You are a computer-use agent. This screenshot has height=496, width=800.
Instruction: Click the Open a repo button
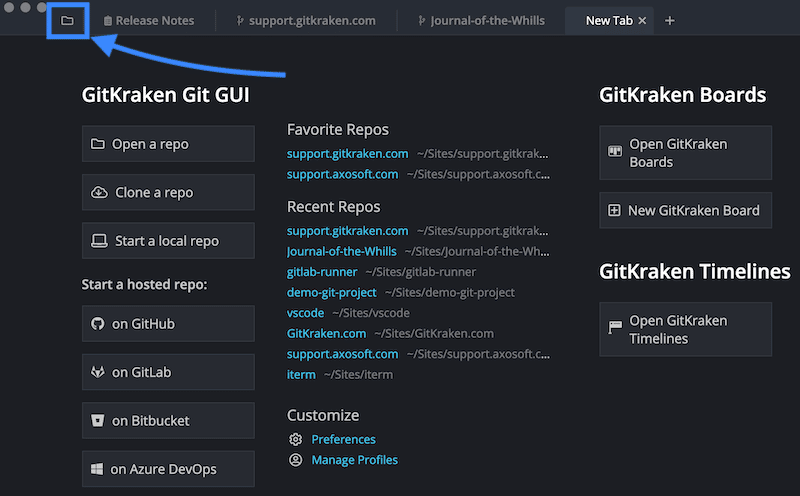[x=168, y=144]
